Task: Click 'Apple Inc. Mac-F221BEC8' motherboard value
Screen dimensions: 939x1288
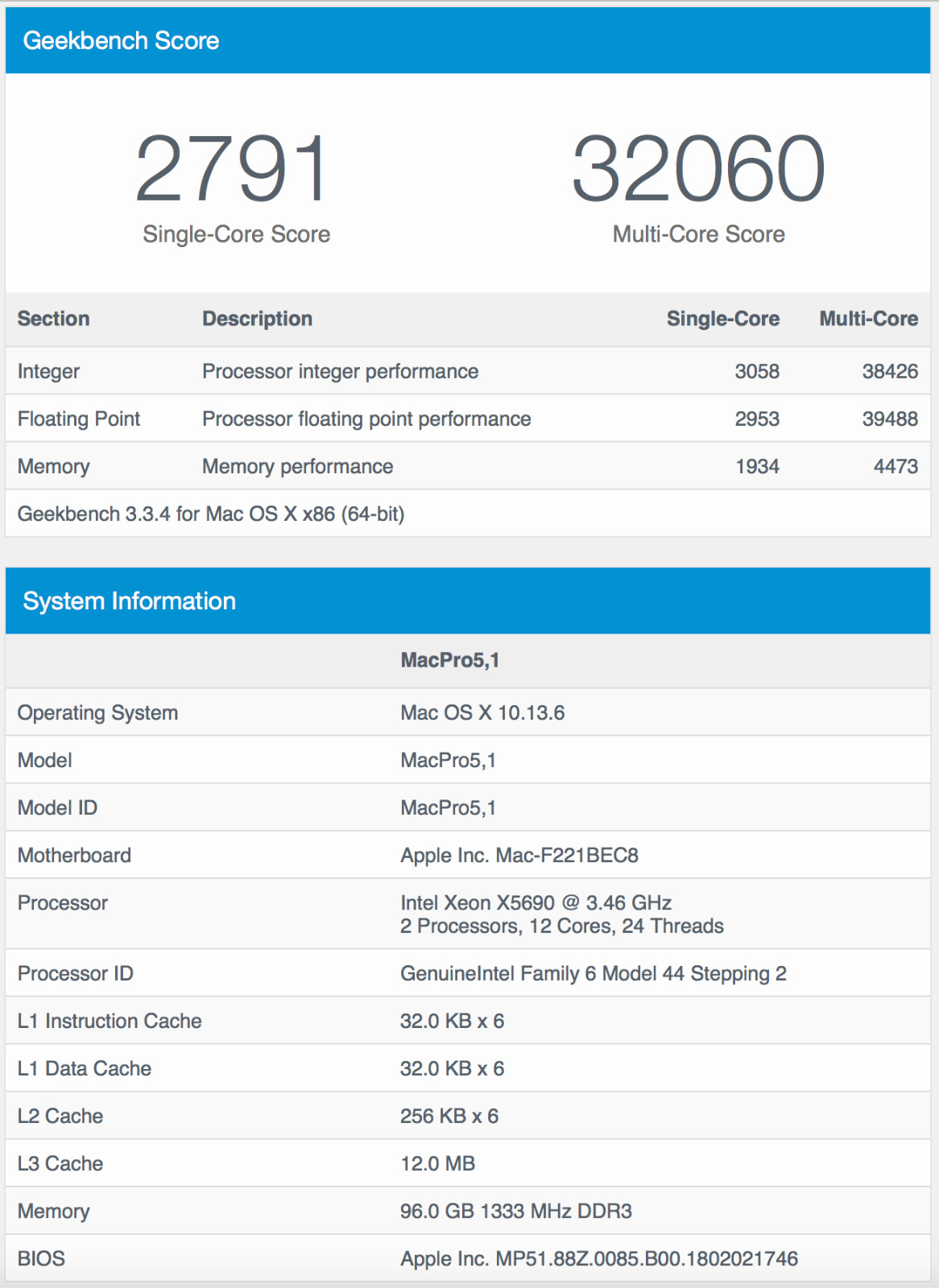Action: click(x=519, y=856)
